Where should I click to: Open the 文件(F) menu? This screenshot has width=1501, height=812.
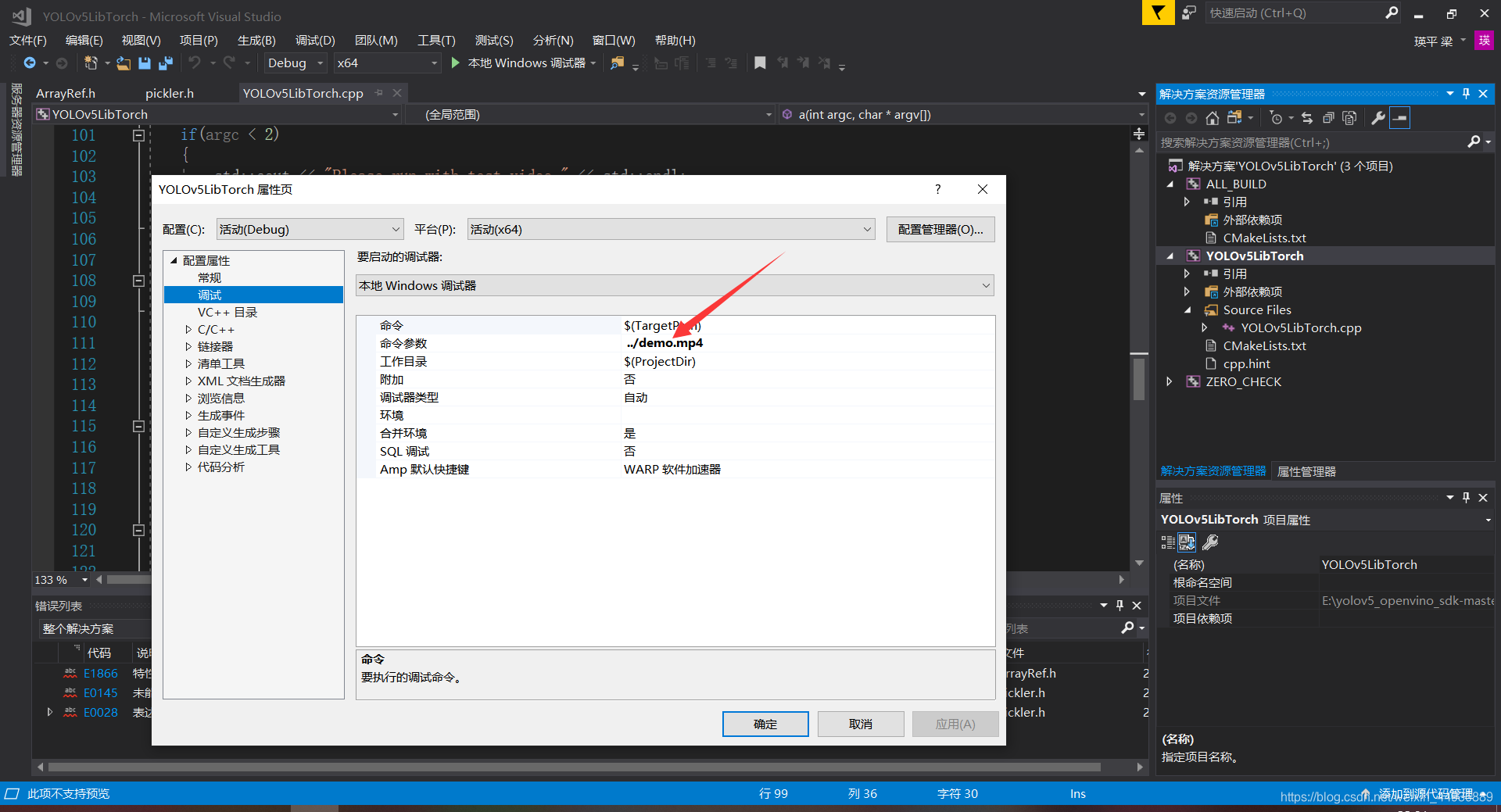28,40
